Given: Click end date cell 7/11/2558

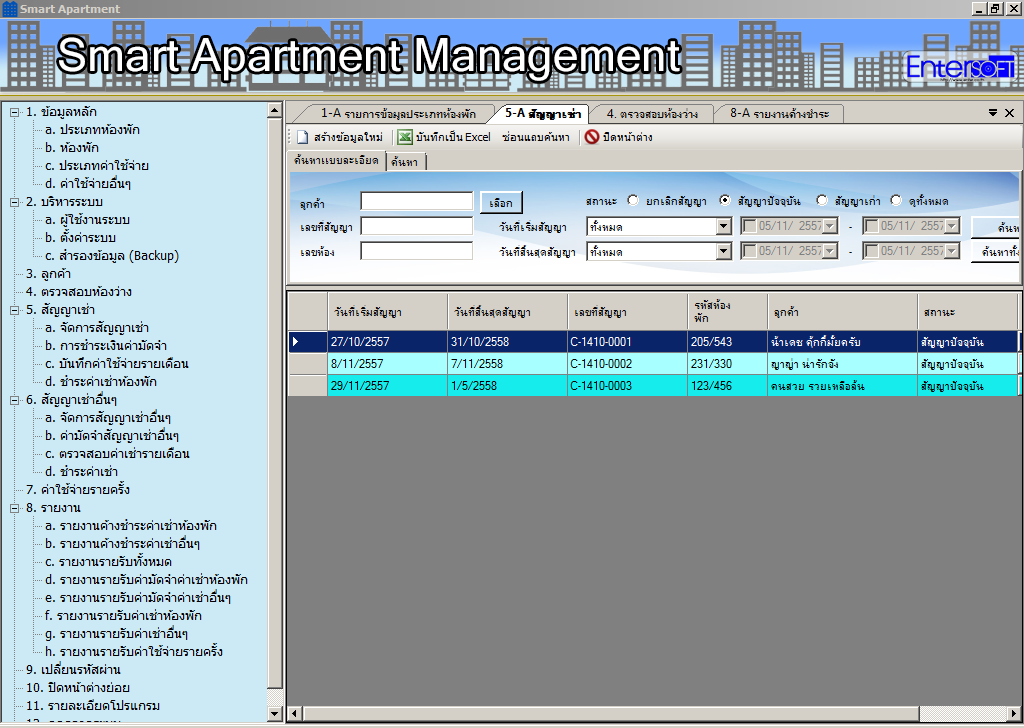Looking at the screenshot, I should [507, 364].
